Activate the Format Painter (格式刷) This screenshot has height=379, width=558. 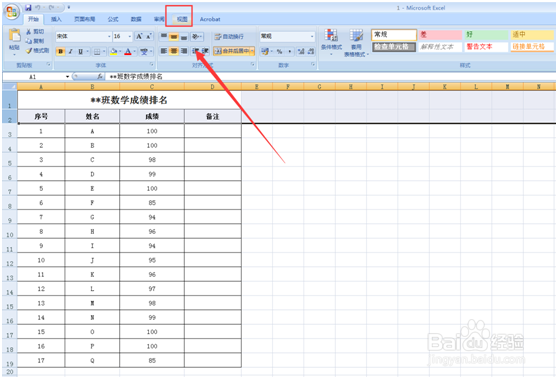[37, 51]
